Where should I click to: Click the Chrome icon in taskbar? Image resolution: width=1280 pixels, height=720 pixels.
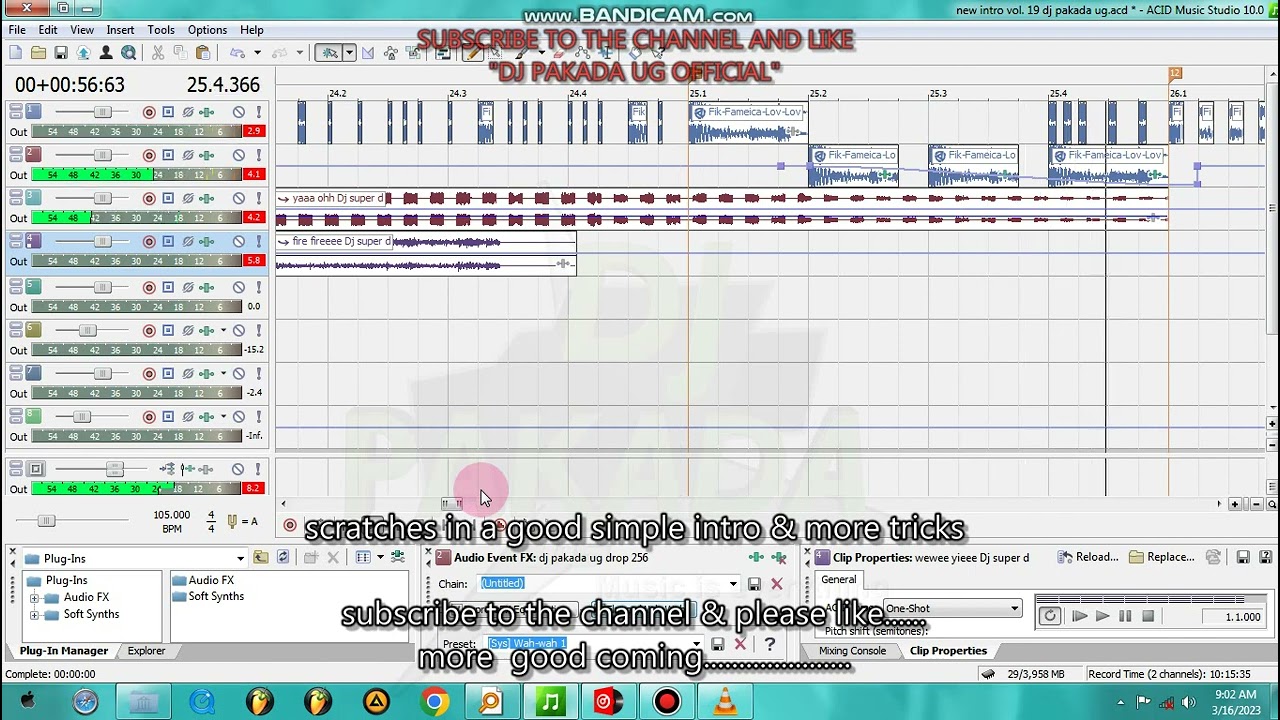[x=434, y=702]
